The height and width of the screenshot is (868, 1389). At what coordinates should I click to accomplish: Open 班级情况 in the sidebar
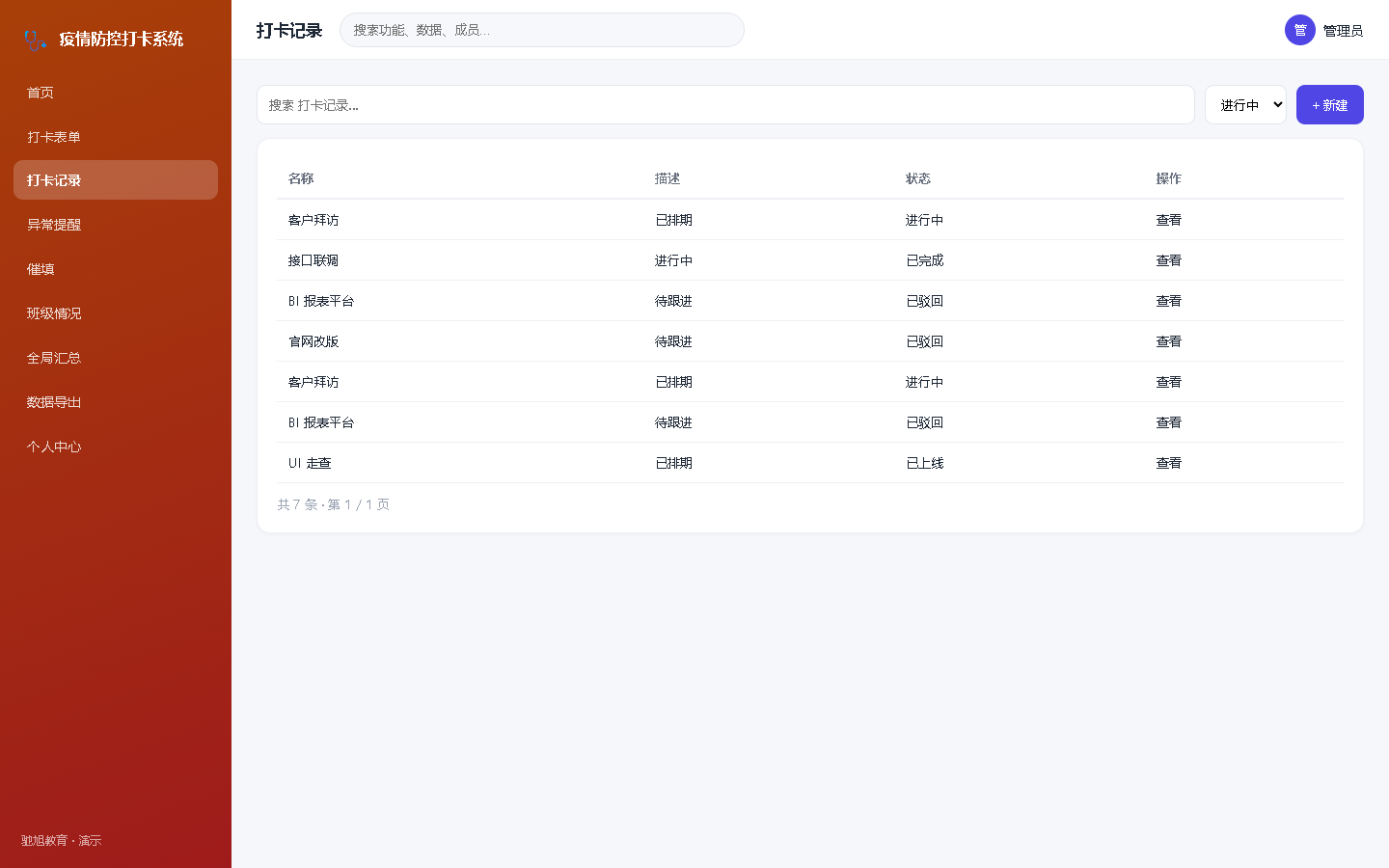[x=116, y=313]
